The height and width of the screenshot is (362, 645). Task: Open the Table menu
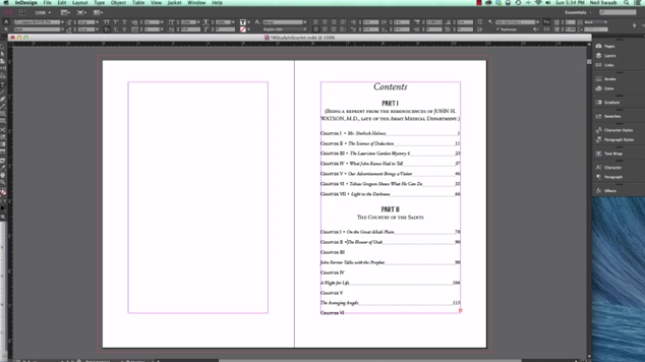(x=138, y=3)
